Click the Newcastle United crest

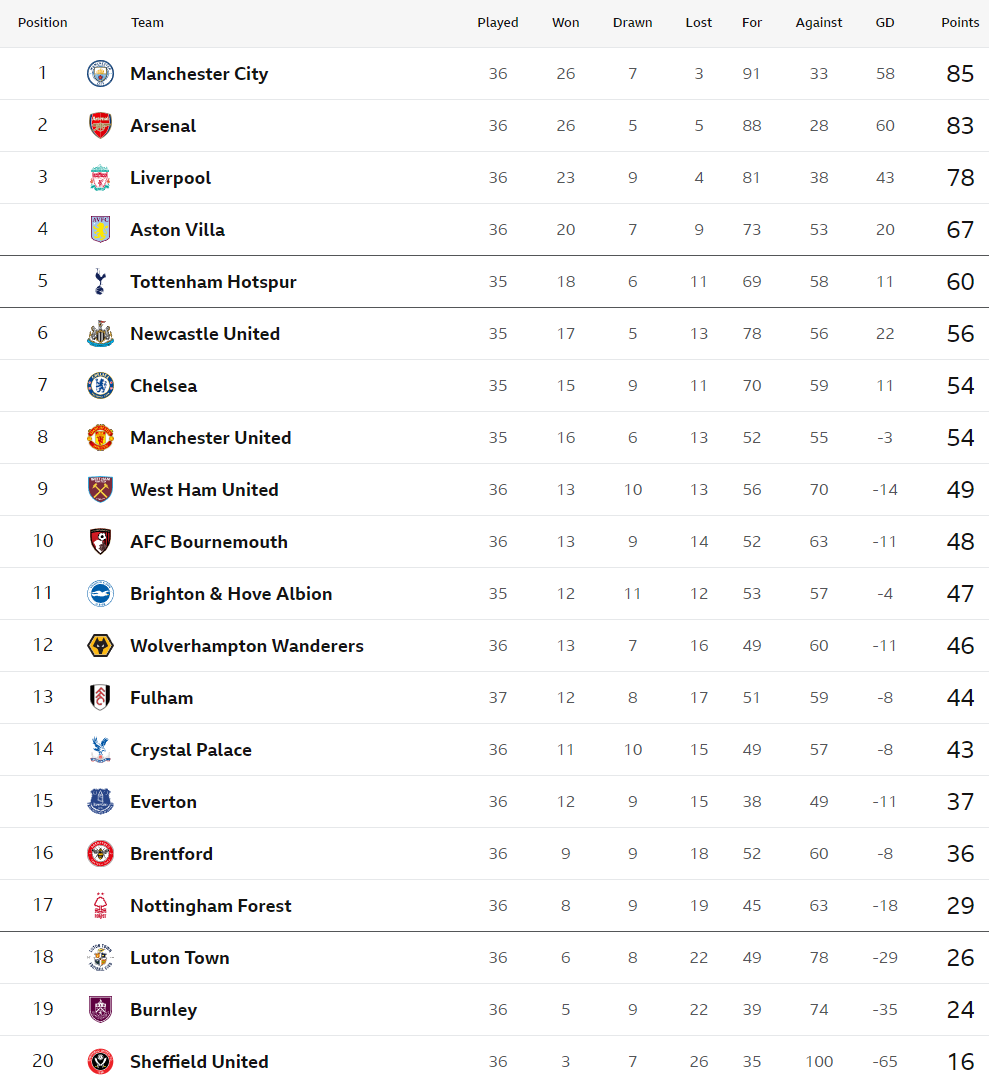tap(100, 333)
